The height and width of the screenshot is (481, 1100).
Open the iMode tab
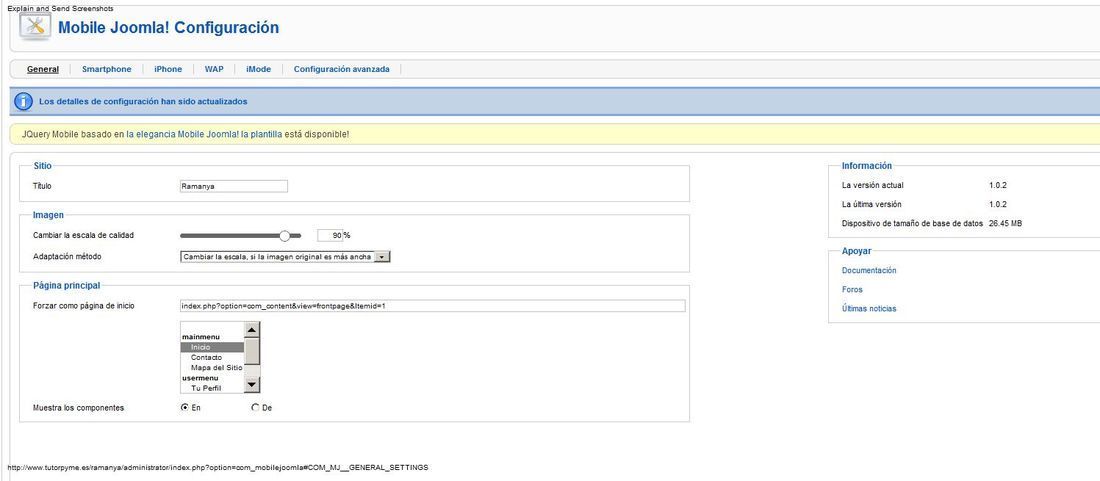258,69
